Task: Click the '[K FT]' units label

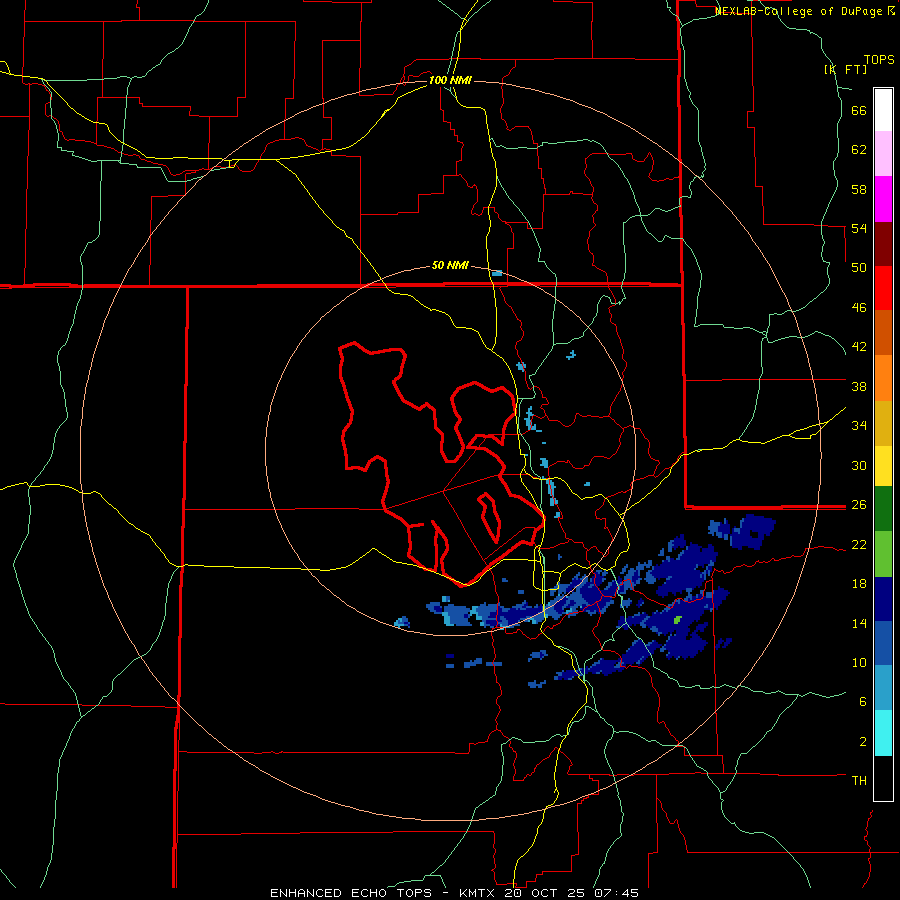Action: (845, 69)
